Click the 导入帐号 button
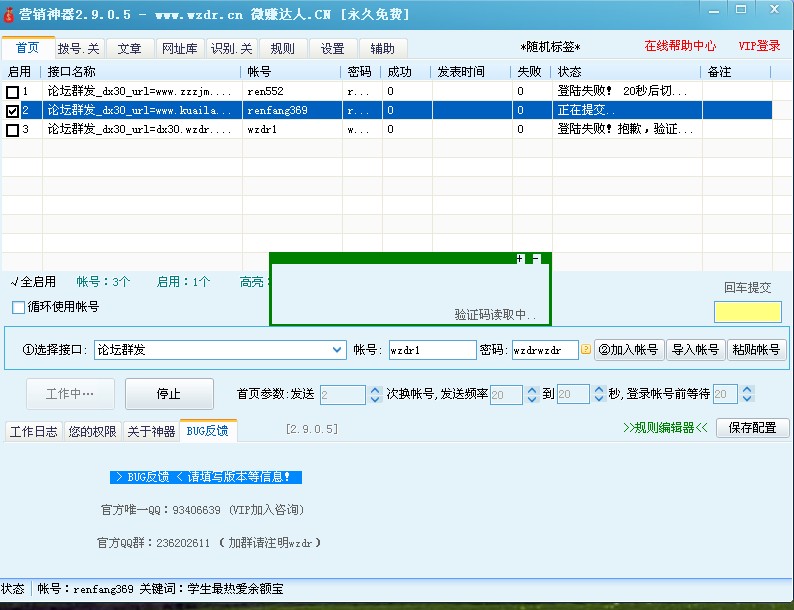The image size is (794, 610). click(696, 350)
